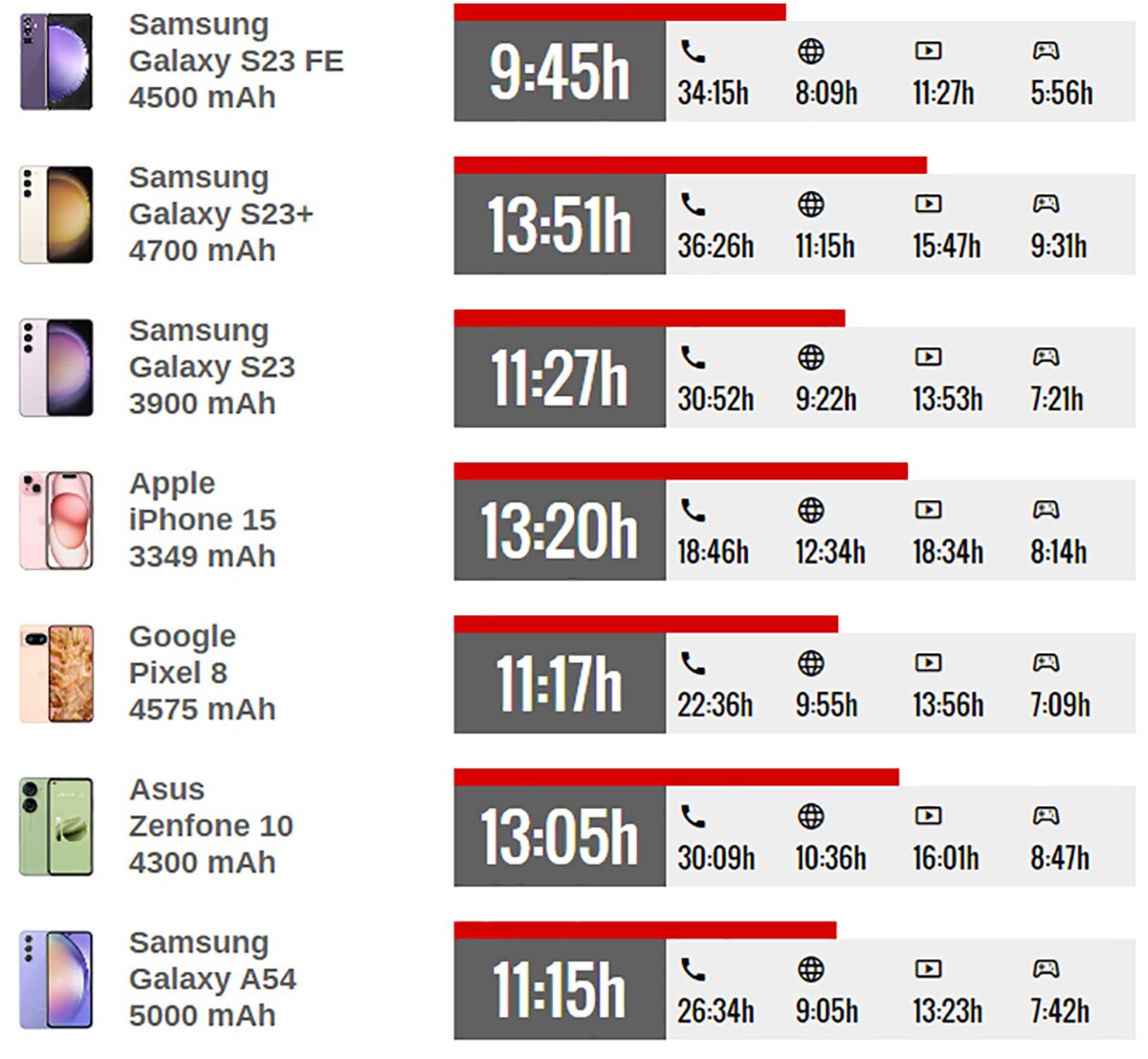Click the call icon in iPhone 15 row
Viewport: 1148px width, 1059px height.
coord(693,510)
